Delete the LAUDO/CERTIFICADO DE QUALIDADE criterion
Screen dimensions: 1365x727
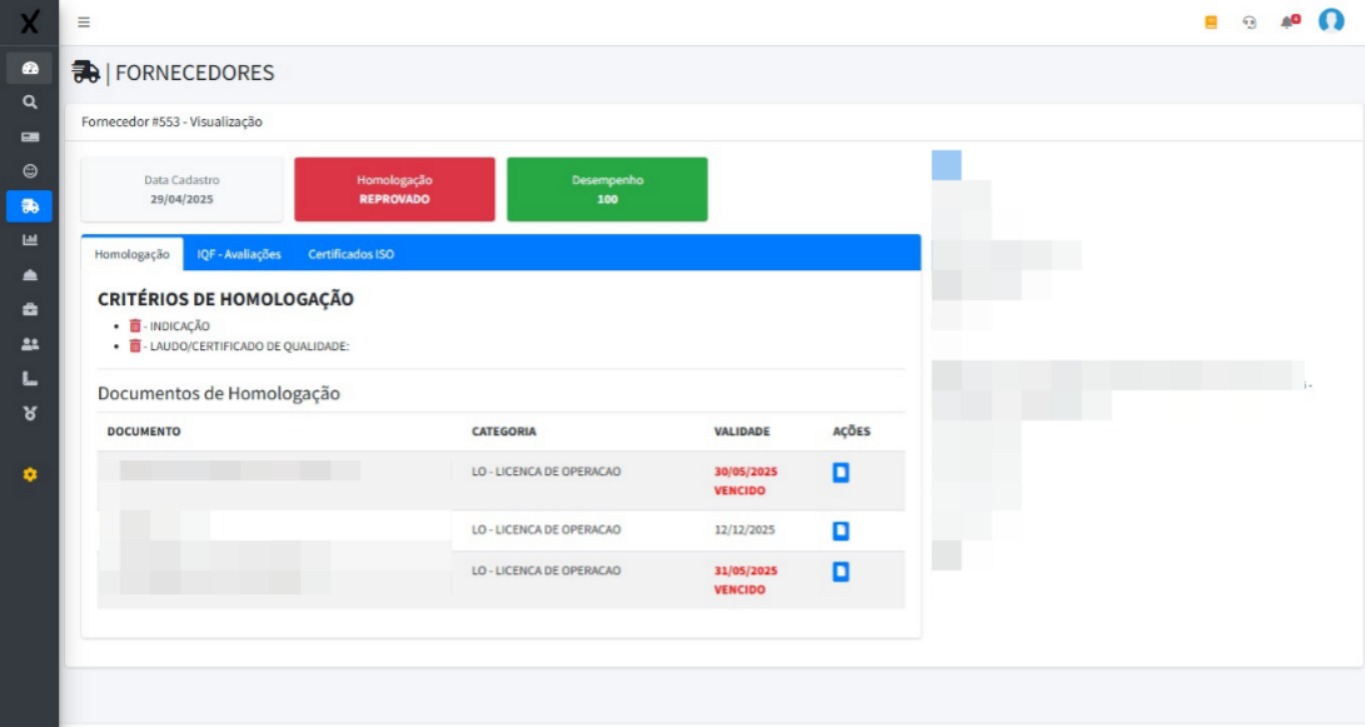click(136, 346)
